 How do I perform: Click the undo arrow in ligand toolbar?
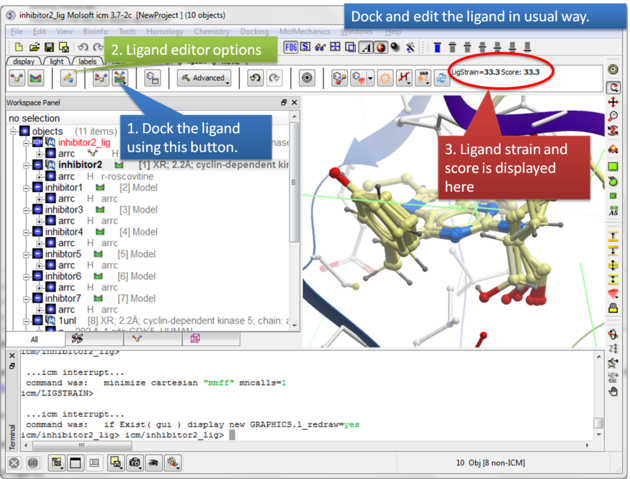pyautogui.click(x=256, y=78)
